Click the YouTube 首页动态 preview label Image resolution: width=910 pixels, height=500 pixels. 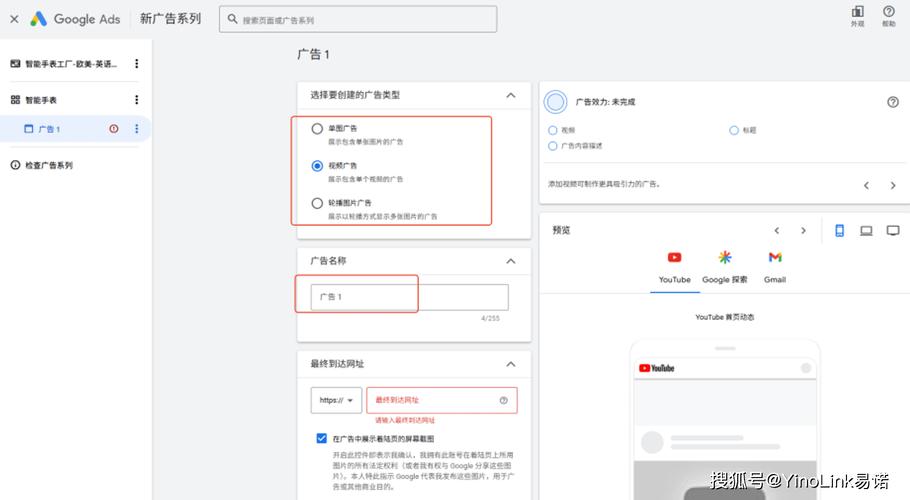(x=724, y=317)
